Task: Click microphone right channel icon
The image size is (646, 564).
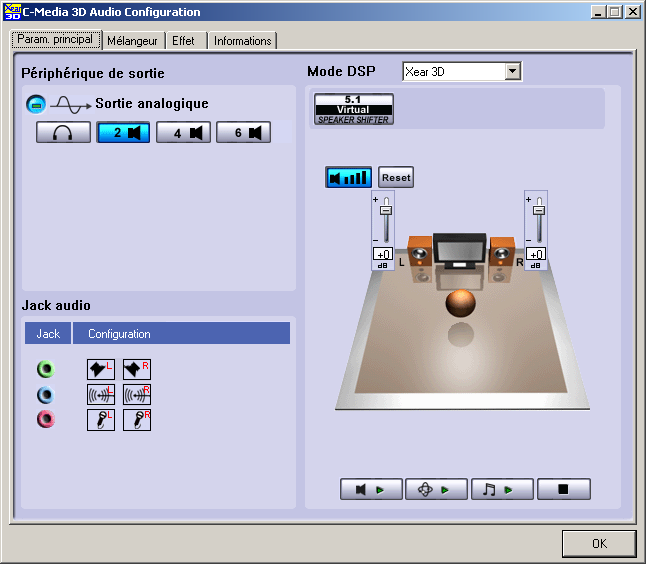Action: click(x=137, y=420)
